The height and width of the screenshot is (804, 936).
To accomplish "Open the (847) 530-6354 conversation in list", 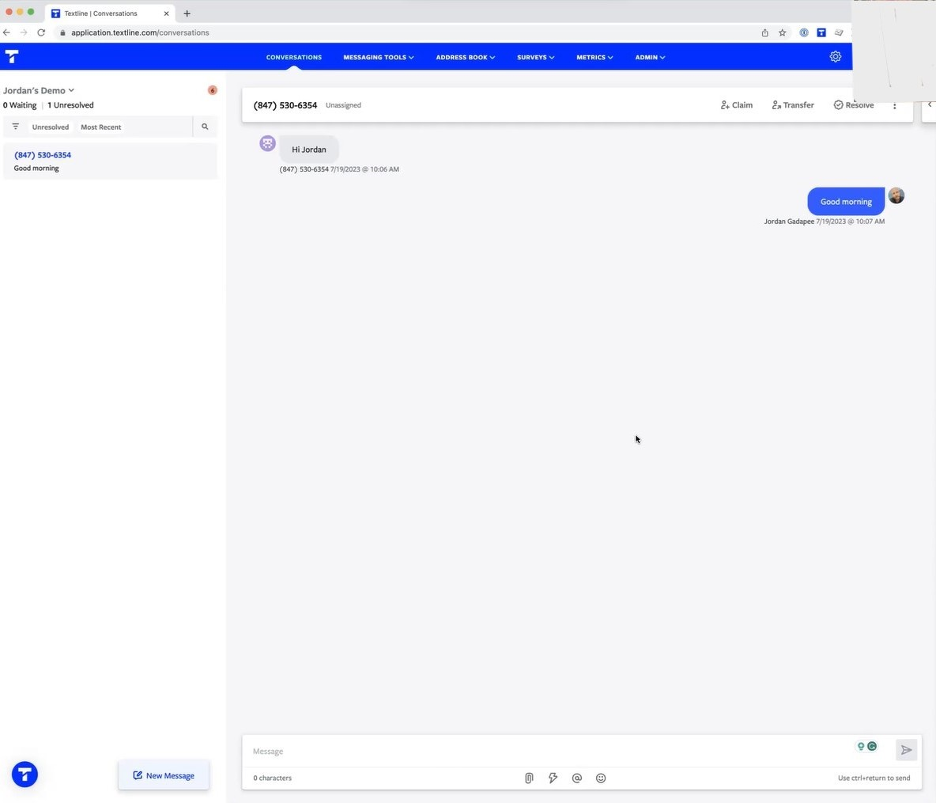I will tap(110, 161).
